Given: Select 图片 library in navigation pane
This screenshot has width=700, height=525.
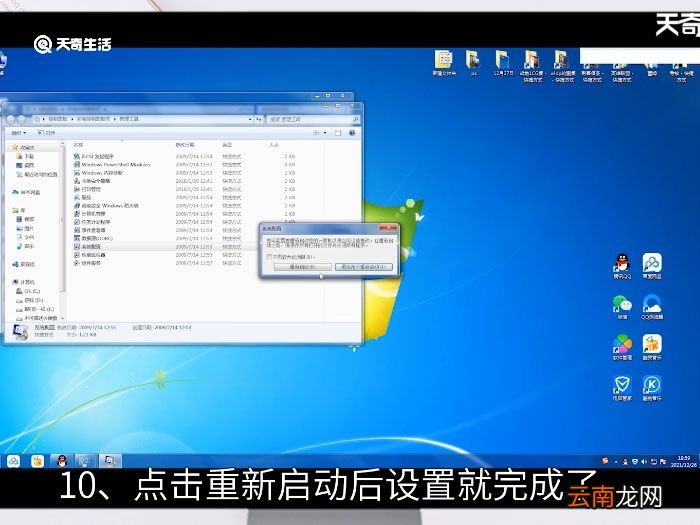Looking at the screenshot, I should tap(25, 228).
